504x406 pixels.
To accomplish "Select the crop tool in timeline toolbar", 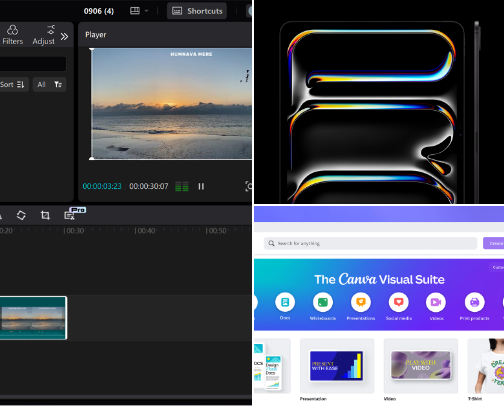I will tap(45, 215).
